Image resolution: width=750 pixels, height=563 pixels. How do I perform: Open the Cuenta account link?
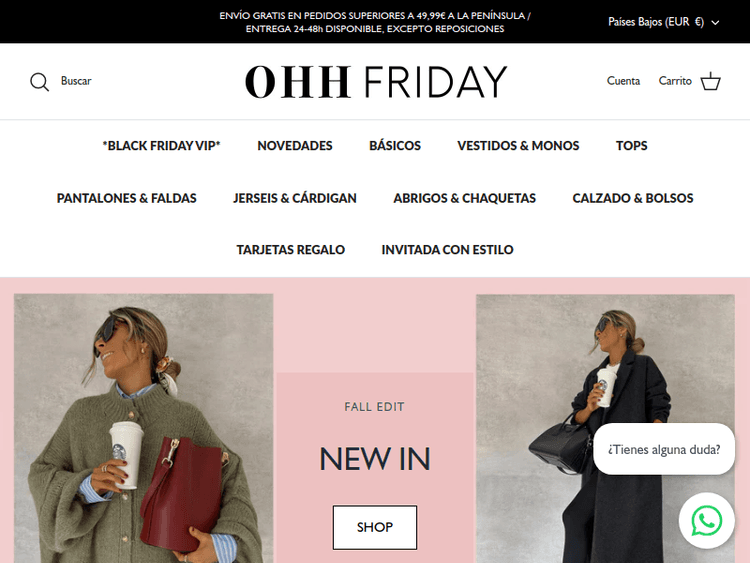623,81
